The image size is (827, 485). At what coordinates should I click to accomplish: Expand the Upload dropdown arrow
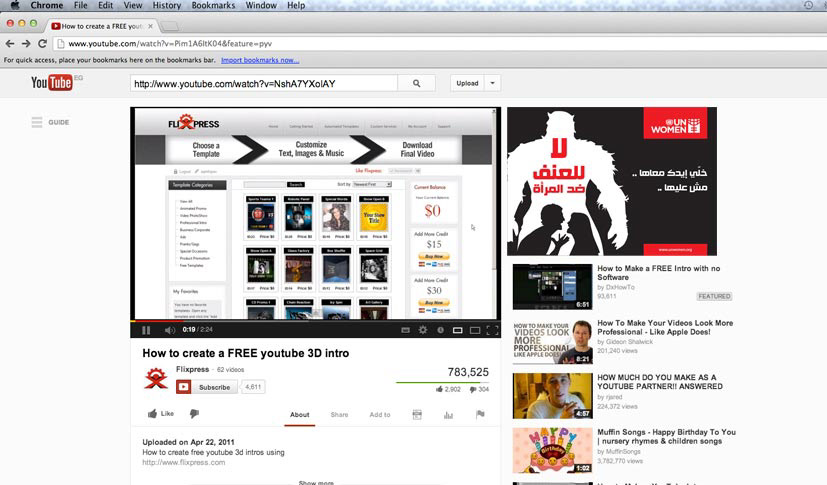coord(492,83)
